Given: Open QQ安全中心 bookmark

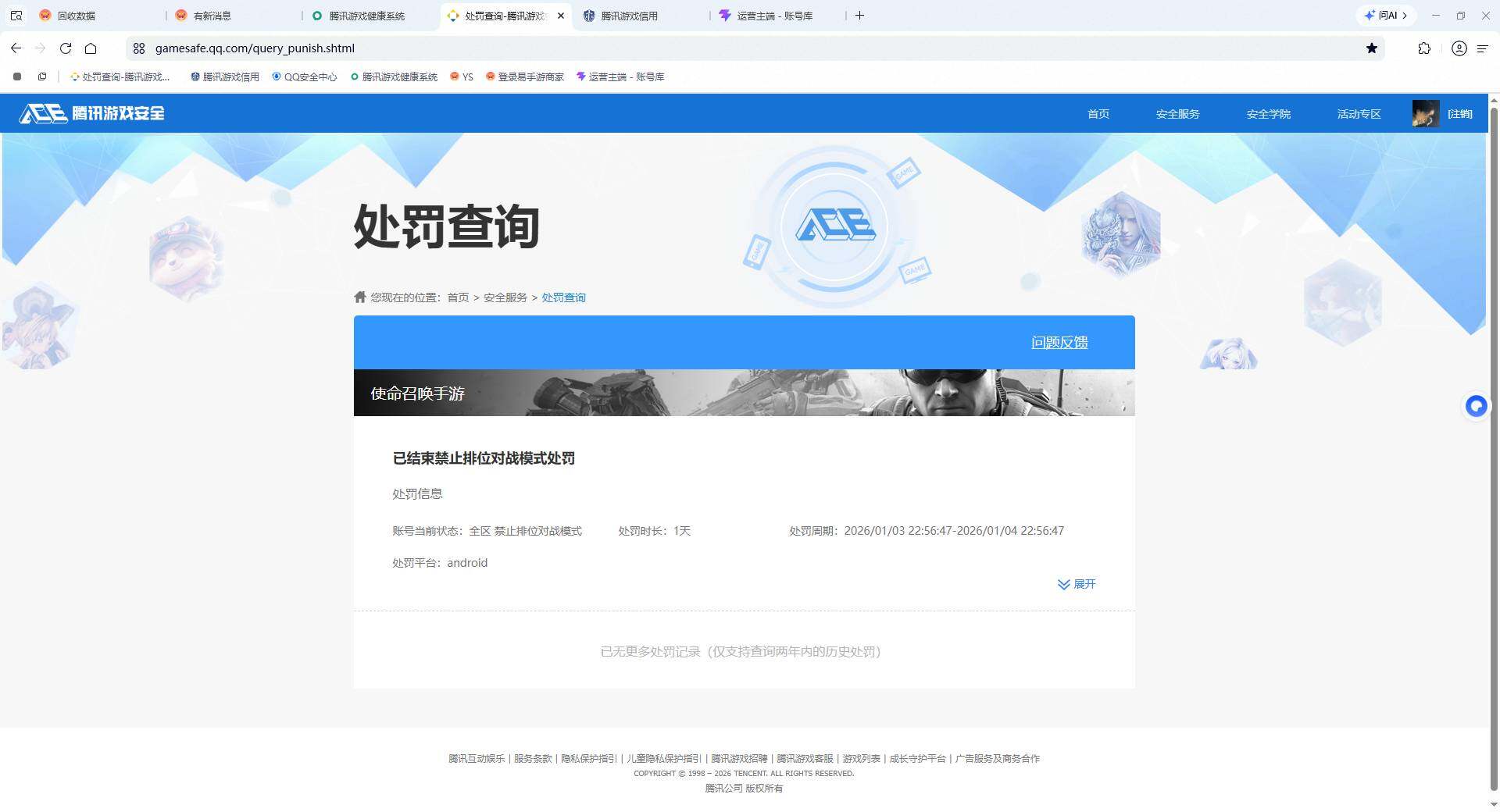Looking at the screenshot, I should 305,77.
